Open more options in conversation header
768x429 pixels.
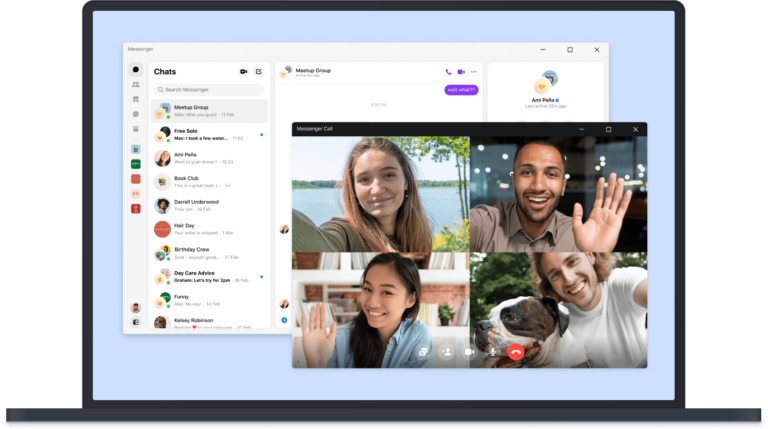[474, 72]
